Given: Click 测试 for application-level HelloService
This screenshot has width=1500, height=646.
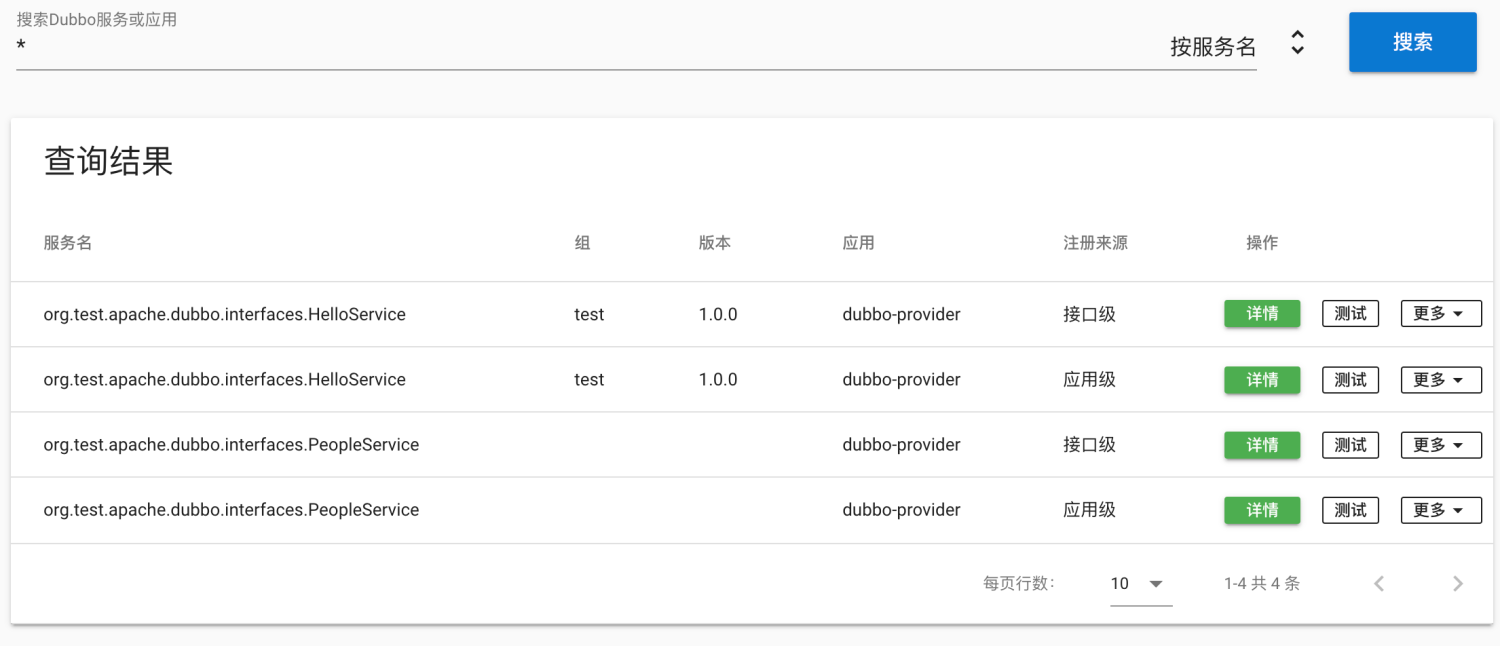Looking at the screenshot, I should (x=1350, y=380).
